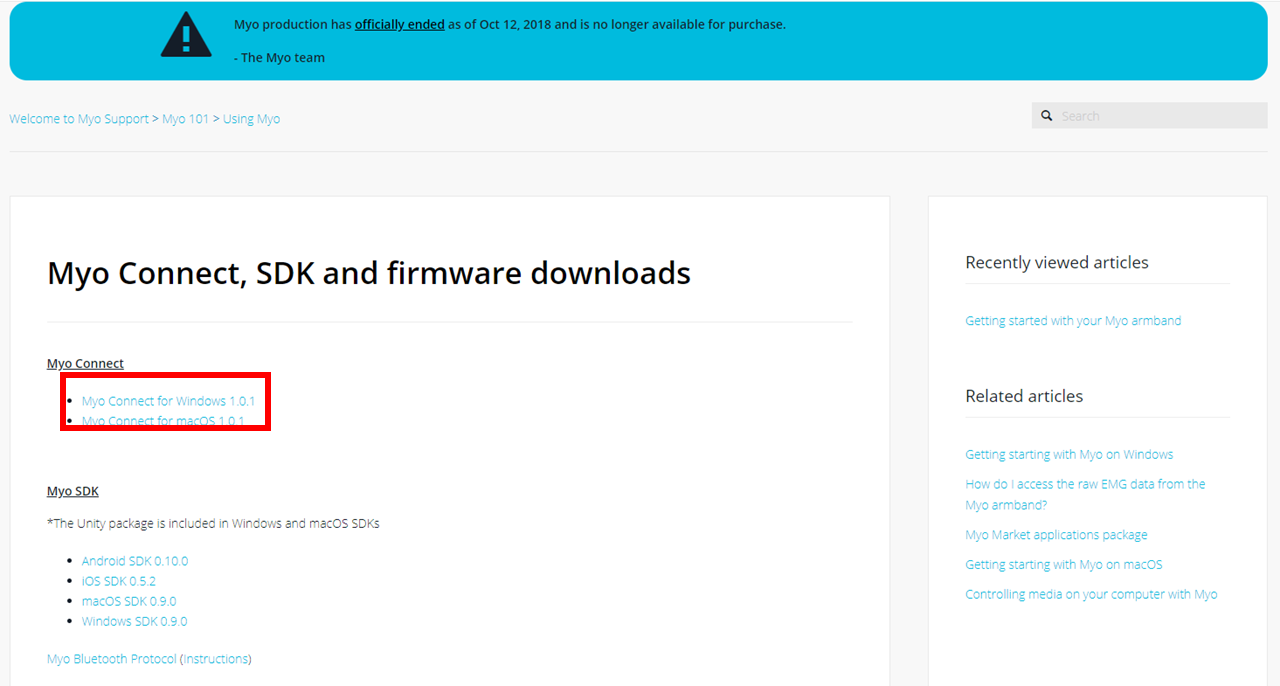Open 'Controlling media on your computer with Myo'
The height and width of the screenshot is (686, 1280).
point(1091,594)
